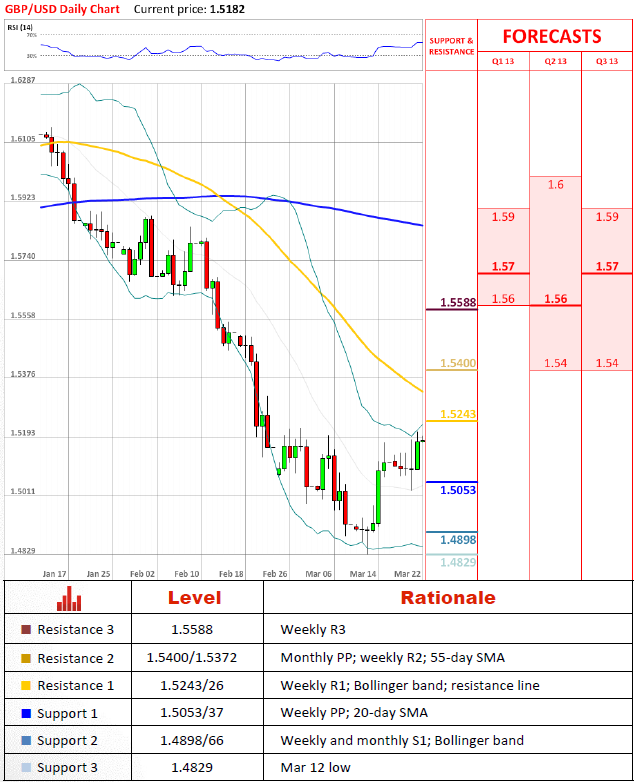This screenshot has width=634, height=782.
Task: Click the bold 1.57 value in Q3
Action: coord(607,266)
